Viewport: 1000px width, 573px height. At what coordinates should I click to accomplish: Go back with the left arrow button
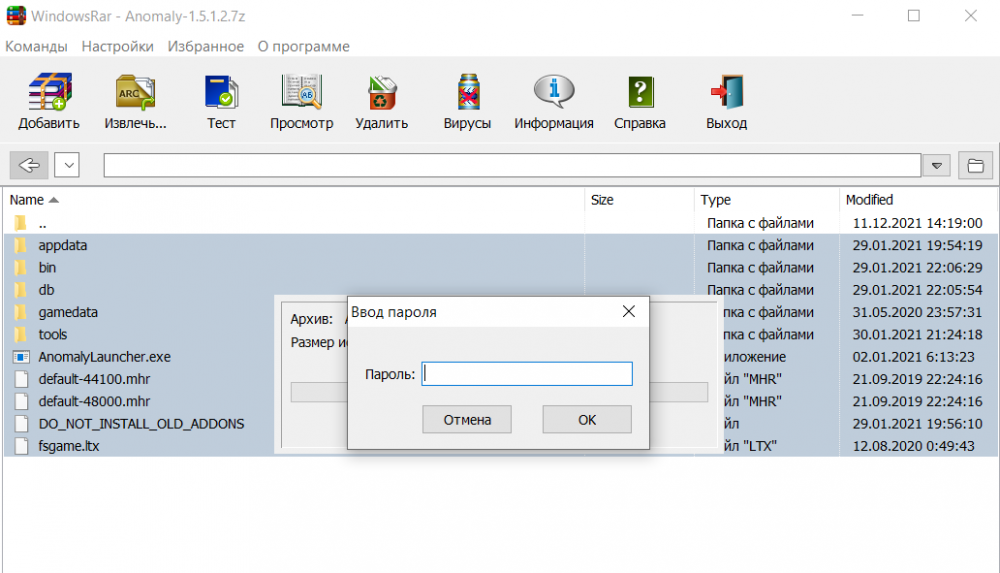click(x=29, y=165)
